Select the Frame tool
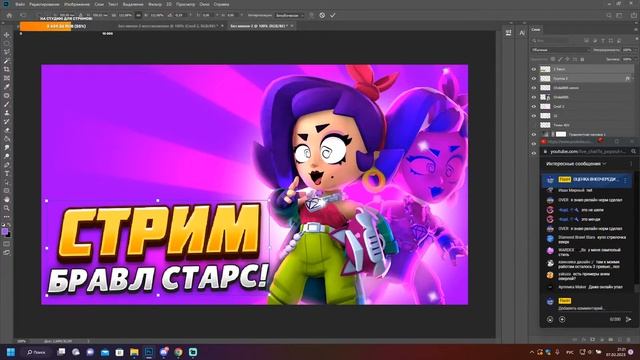 tap(7, 78)
